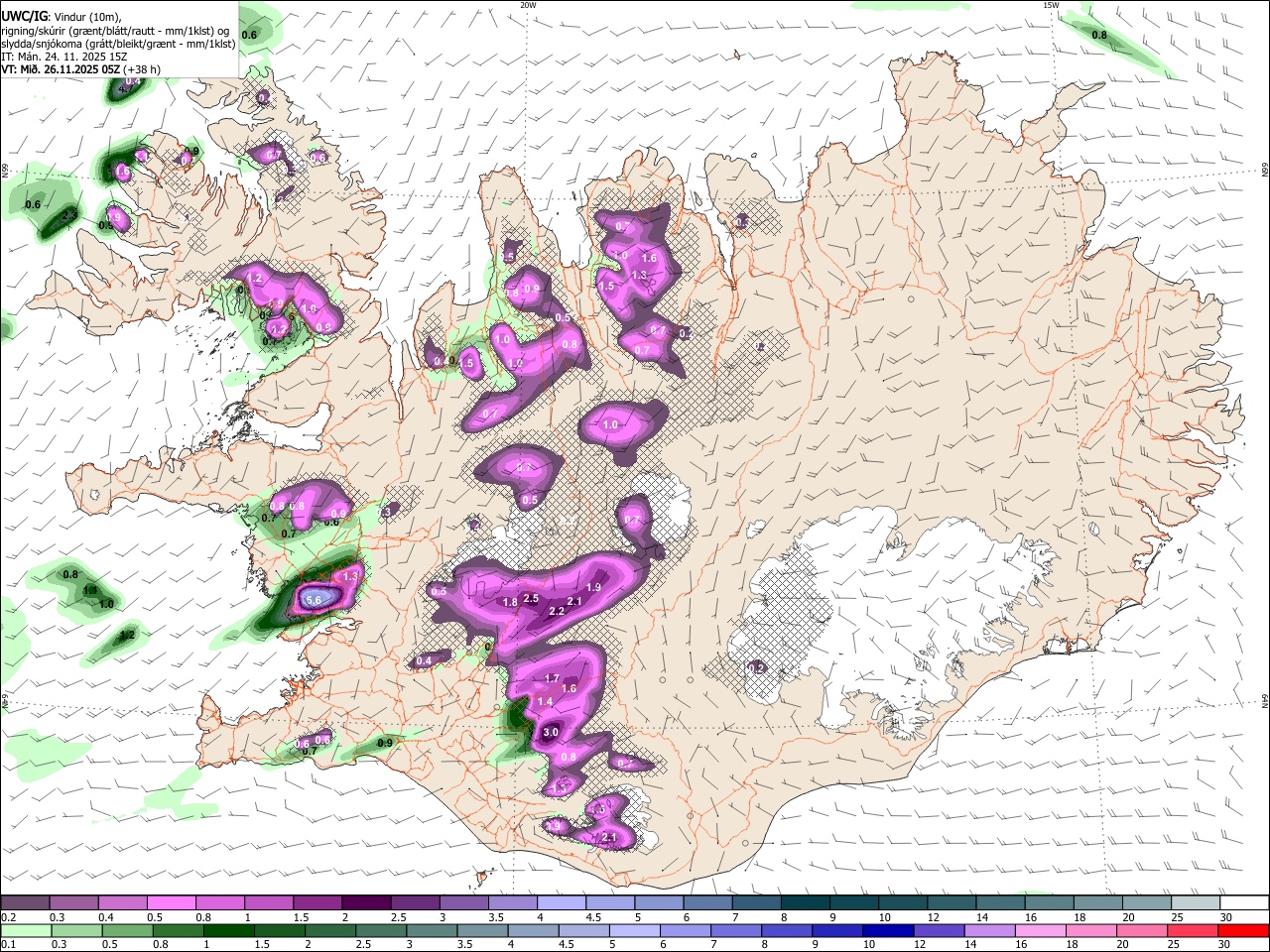Click the 'IT: Mán. 24. 11. 2025 15Z' line
Image resolution: width=1270 pixels, height=952 pixels.
[64, 57]
